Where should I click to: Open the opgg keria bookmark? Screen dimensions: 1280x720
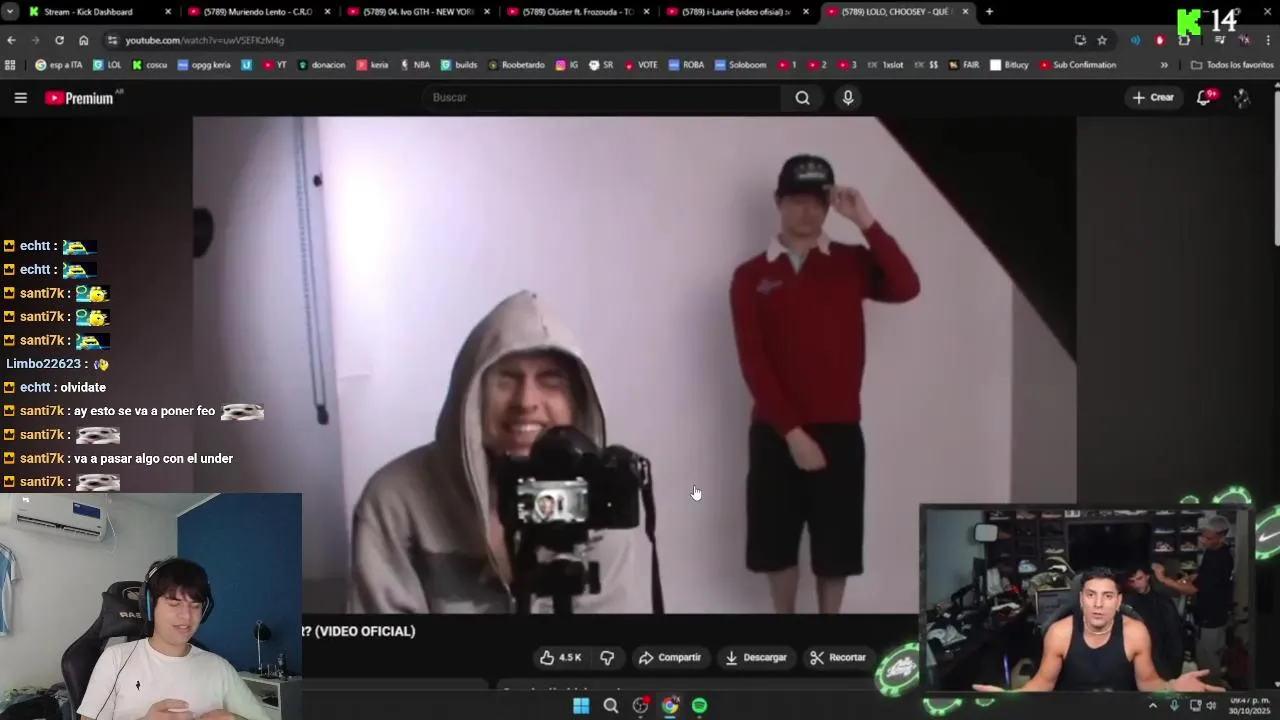pyautogui.click(x=204, y=65)
